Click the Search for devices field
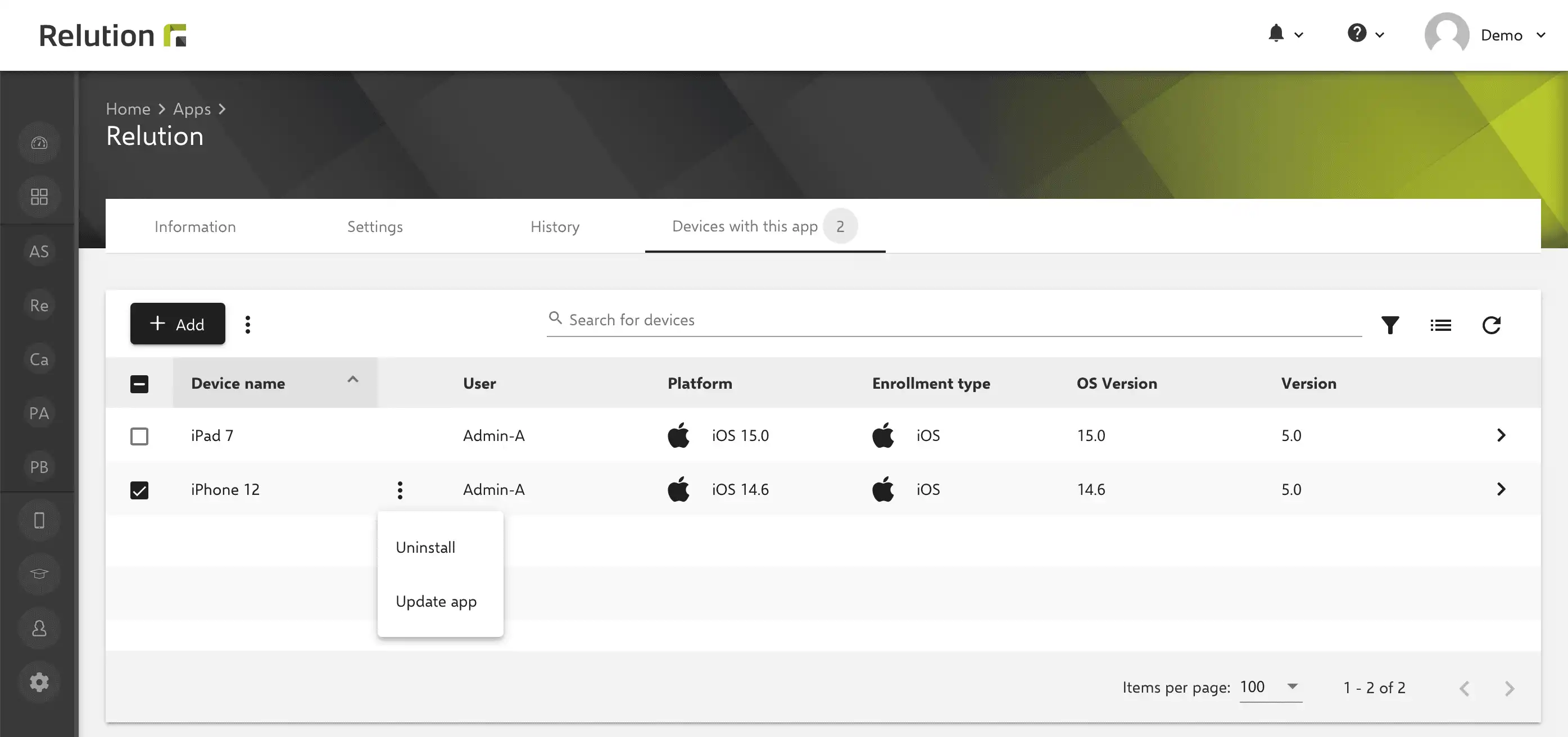The image size is (1568, 737). click(953, 320)
